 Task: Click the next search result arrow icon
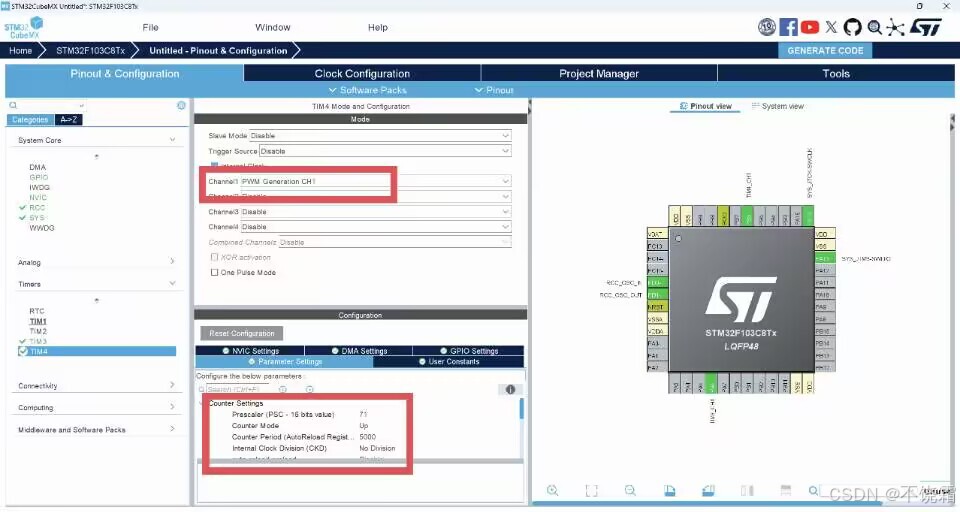(x=310, y=390)
